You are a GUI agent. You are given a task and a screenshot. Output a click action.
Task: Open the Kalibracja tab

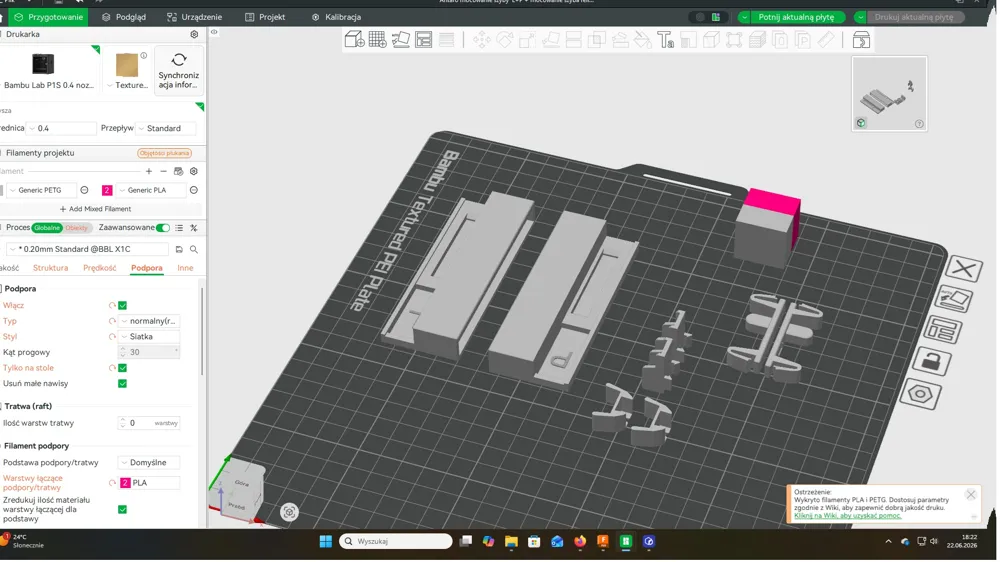click(336, 17)
